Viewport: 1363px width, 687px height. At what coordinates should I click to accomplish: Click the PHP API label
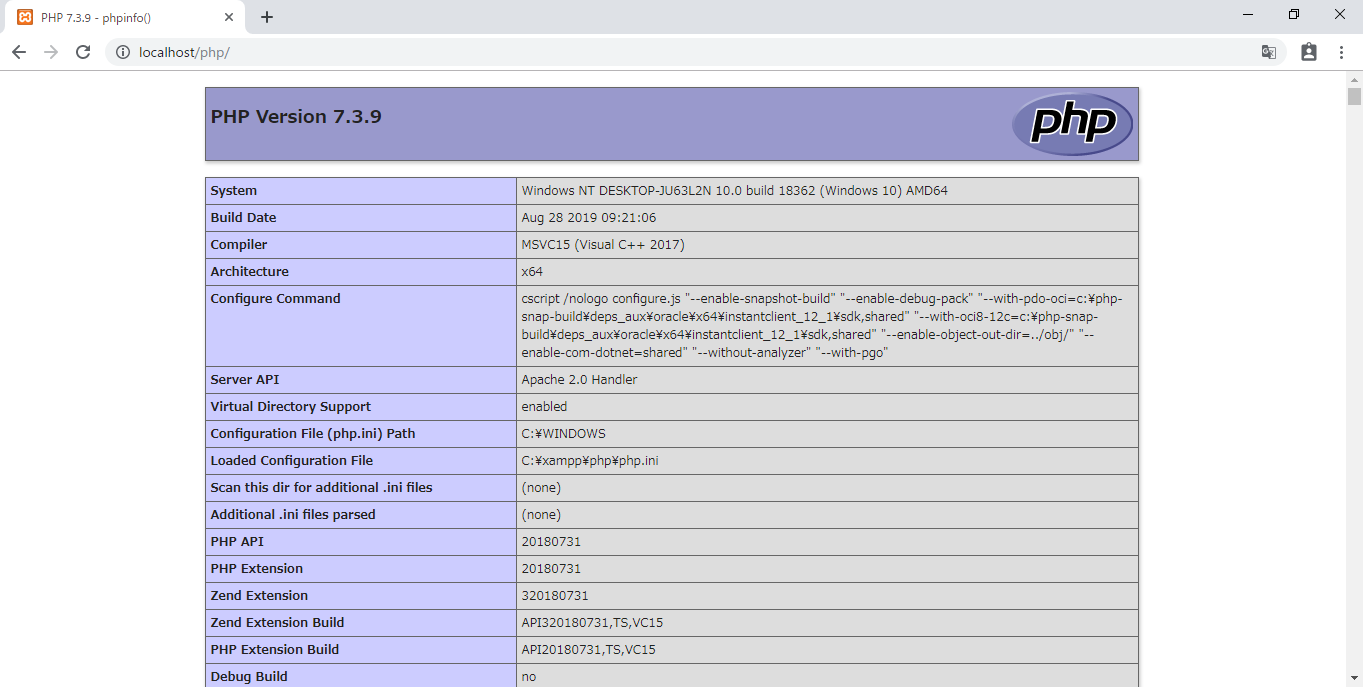click(x=237, y=542)
